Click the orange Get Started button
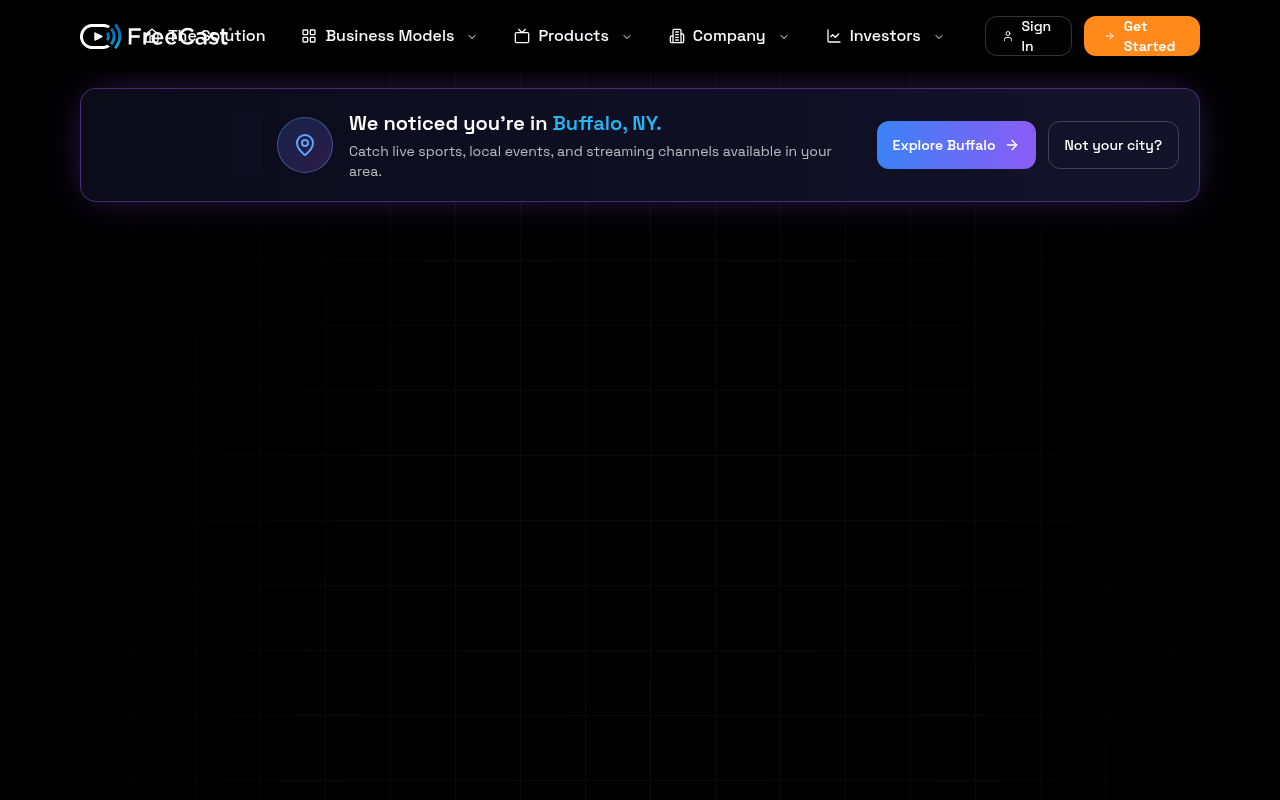The image size is (1280, 800). click(1142, 36)
